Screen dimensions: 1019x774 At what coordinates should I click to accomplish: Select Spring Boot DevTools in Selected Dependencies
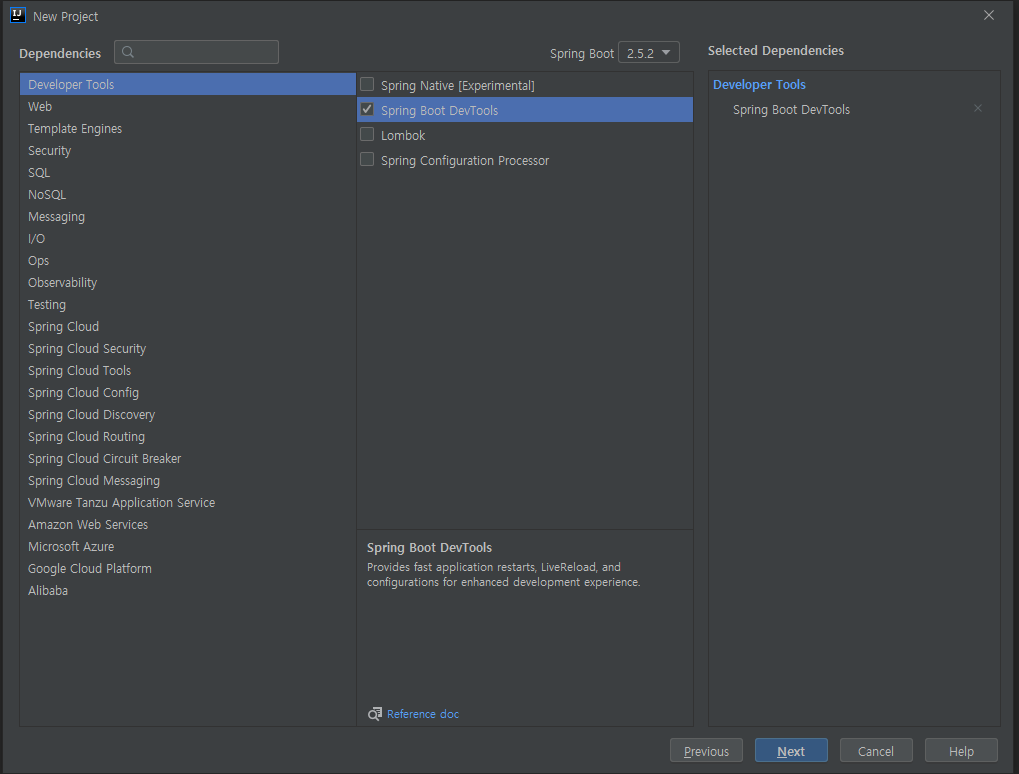tap(791, 110)
